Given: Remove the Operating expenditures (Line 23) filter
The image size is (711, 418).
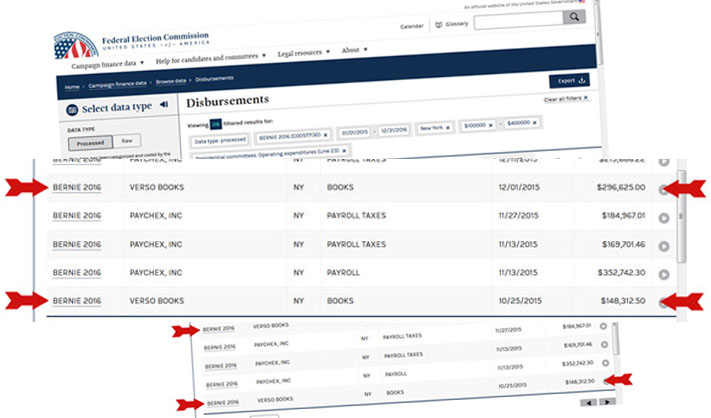Looking at the screenshot, I should (344, 151).
